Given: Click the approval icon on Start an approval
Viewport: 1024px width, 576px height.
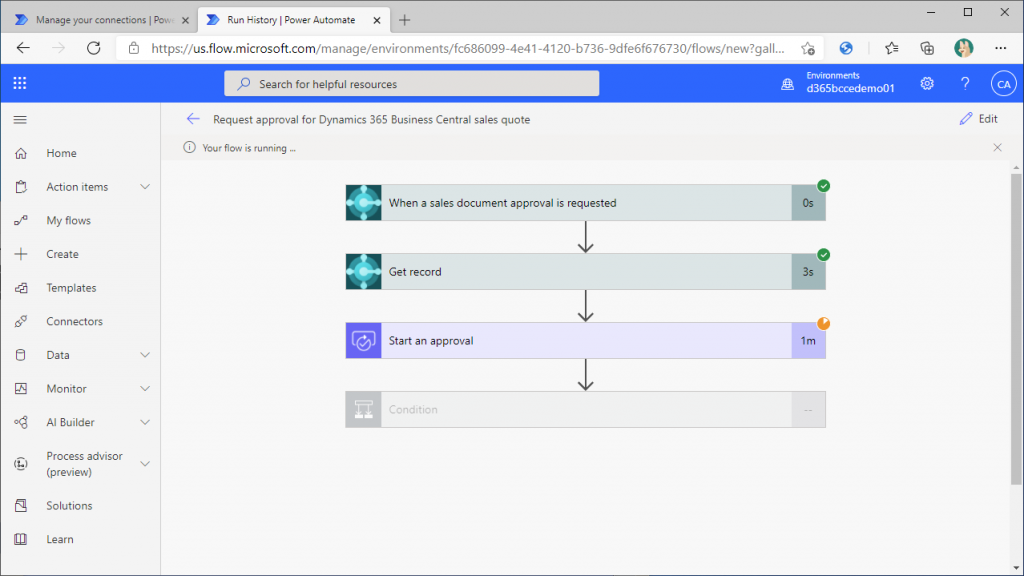Looking at the screenshot, I should (364, 340).
